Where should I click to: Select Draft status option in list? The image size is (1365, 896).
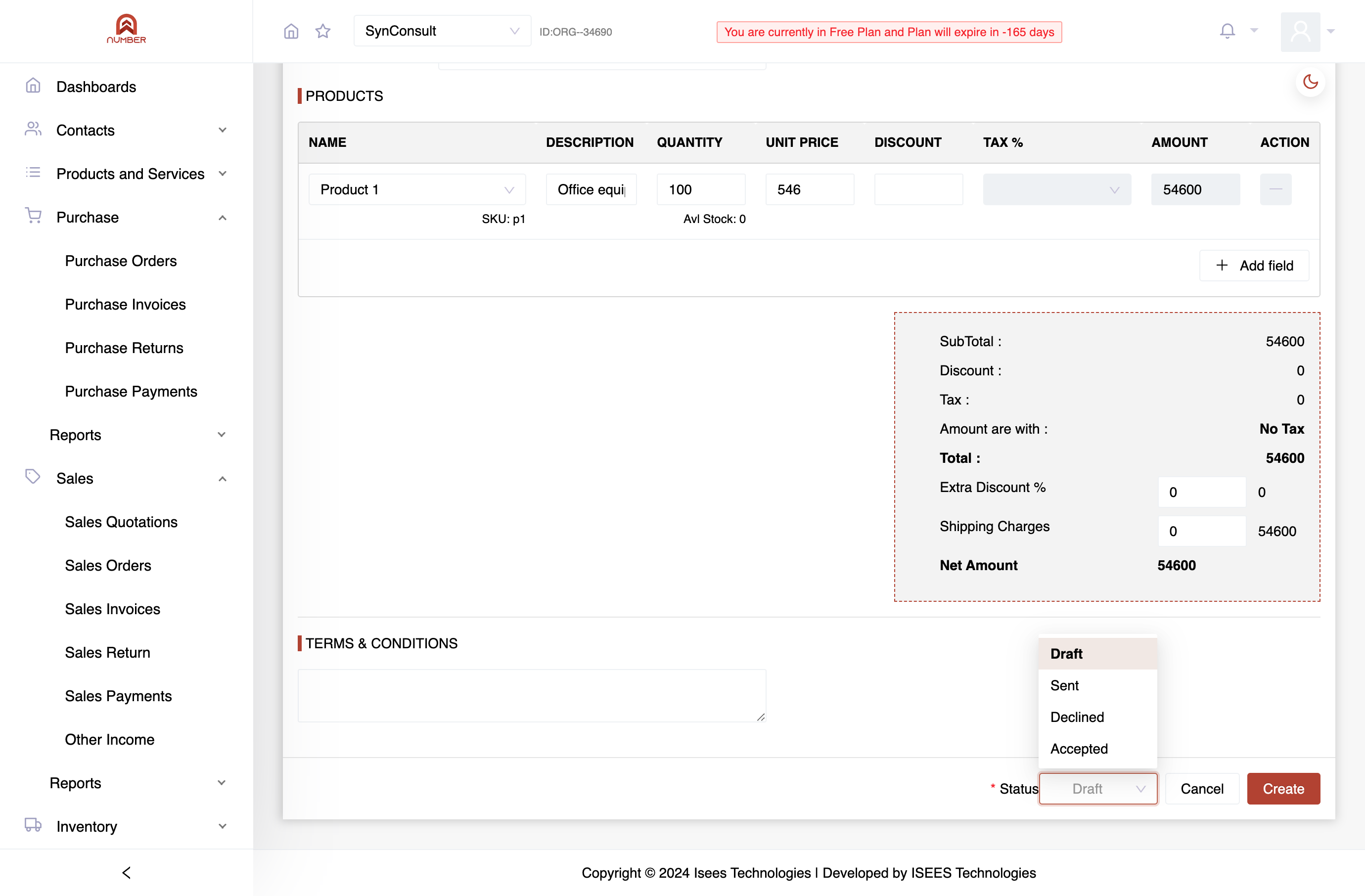click(1097, 654)
